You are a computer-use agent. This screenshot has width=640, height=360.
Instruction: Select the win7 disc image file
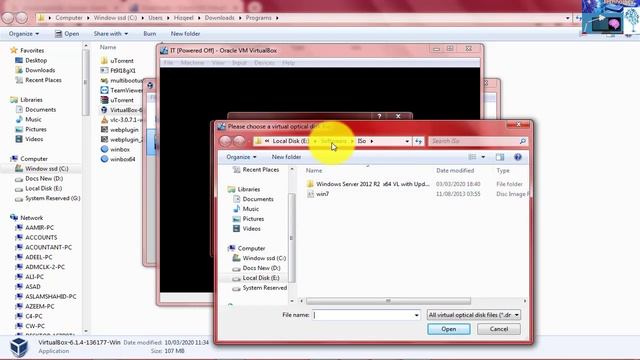tap(322, 194)
